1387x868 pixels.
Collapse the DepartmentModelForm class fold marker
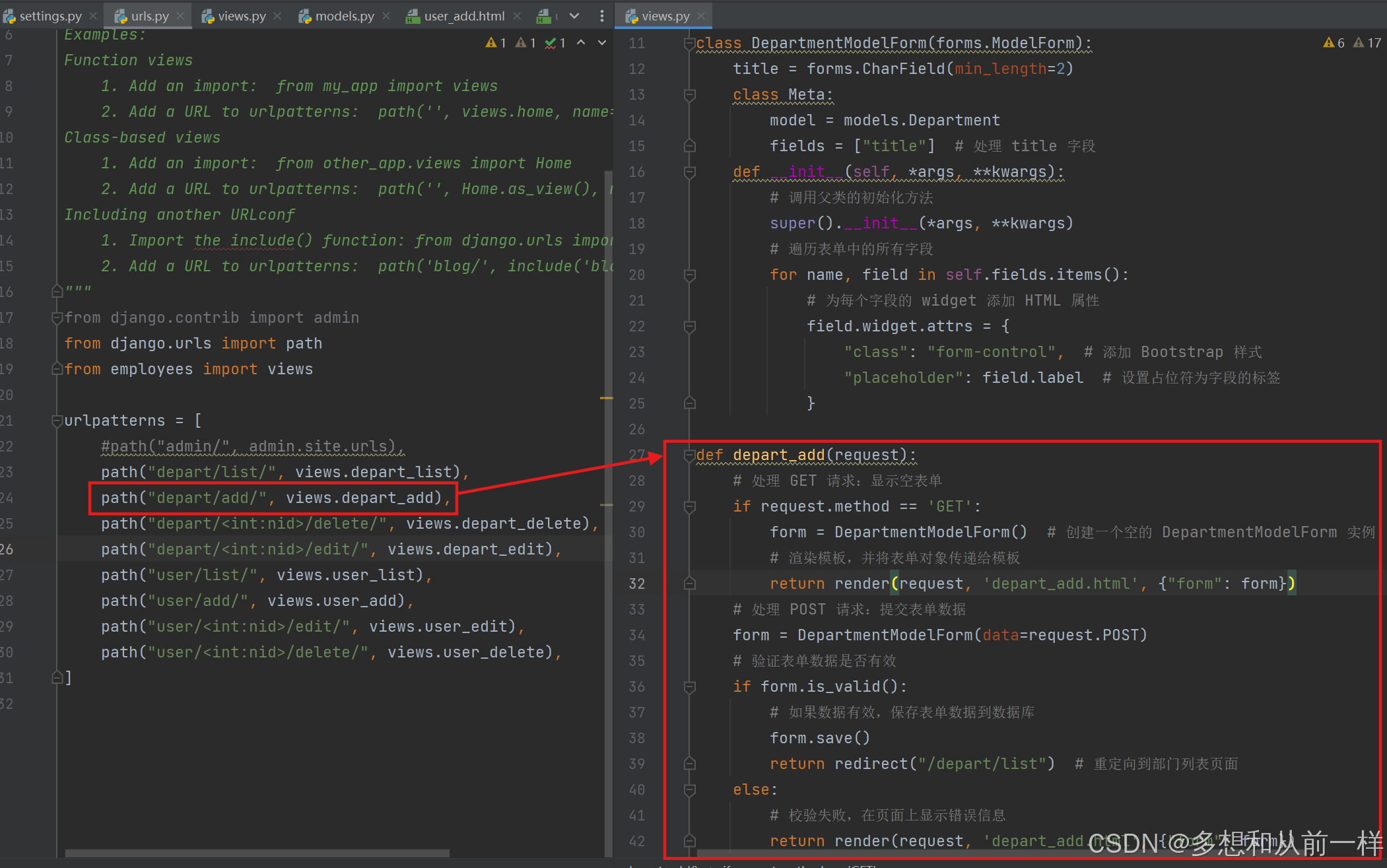click(690, 44)
